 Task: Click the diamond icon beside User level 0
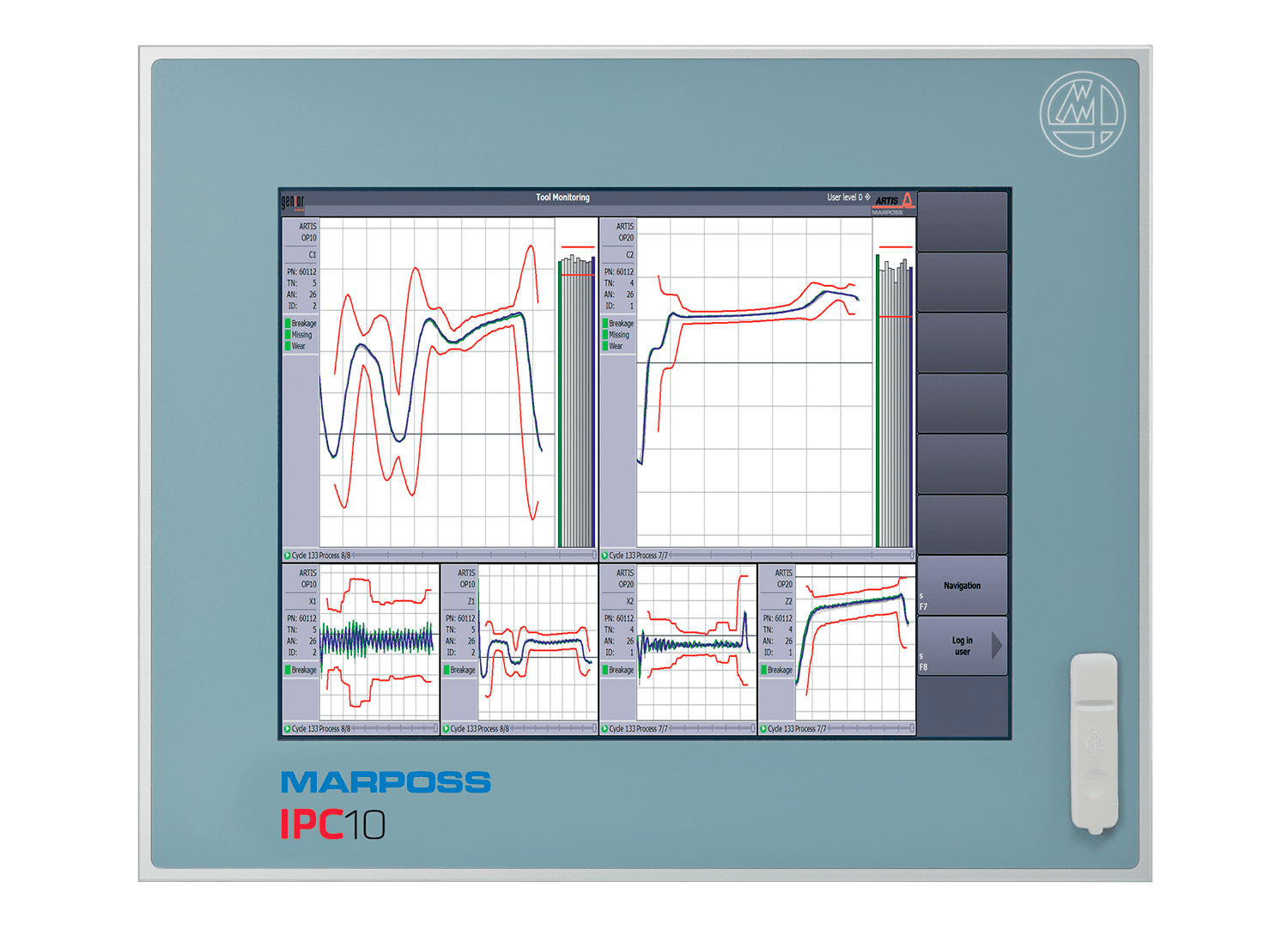coord(867,198)
